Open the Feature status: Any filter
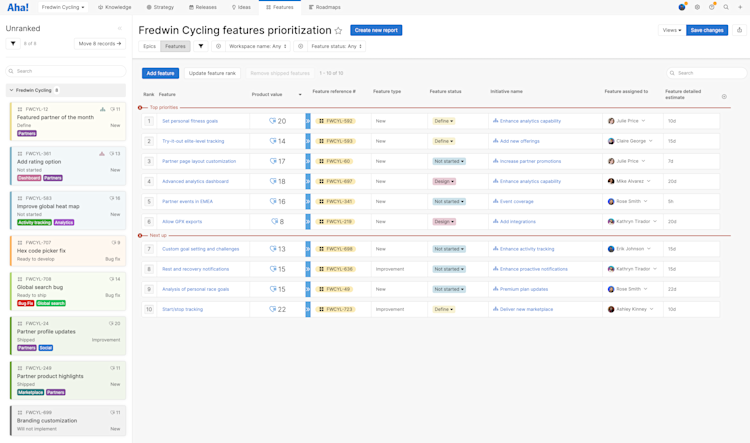This screenshot has width=750, height=443. [x=337, y=46]
